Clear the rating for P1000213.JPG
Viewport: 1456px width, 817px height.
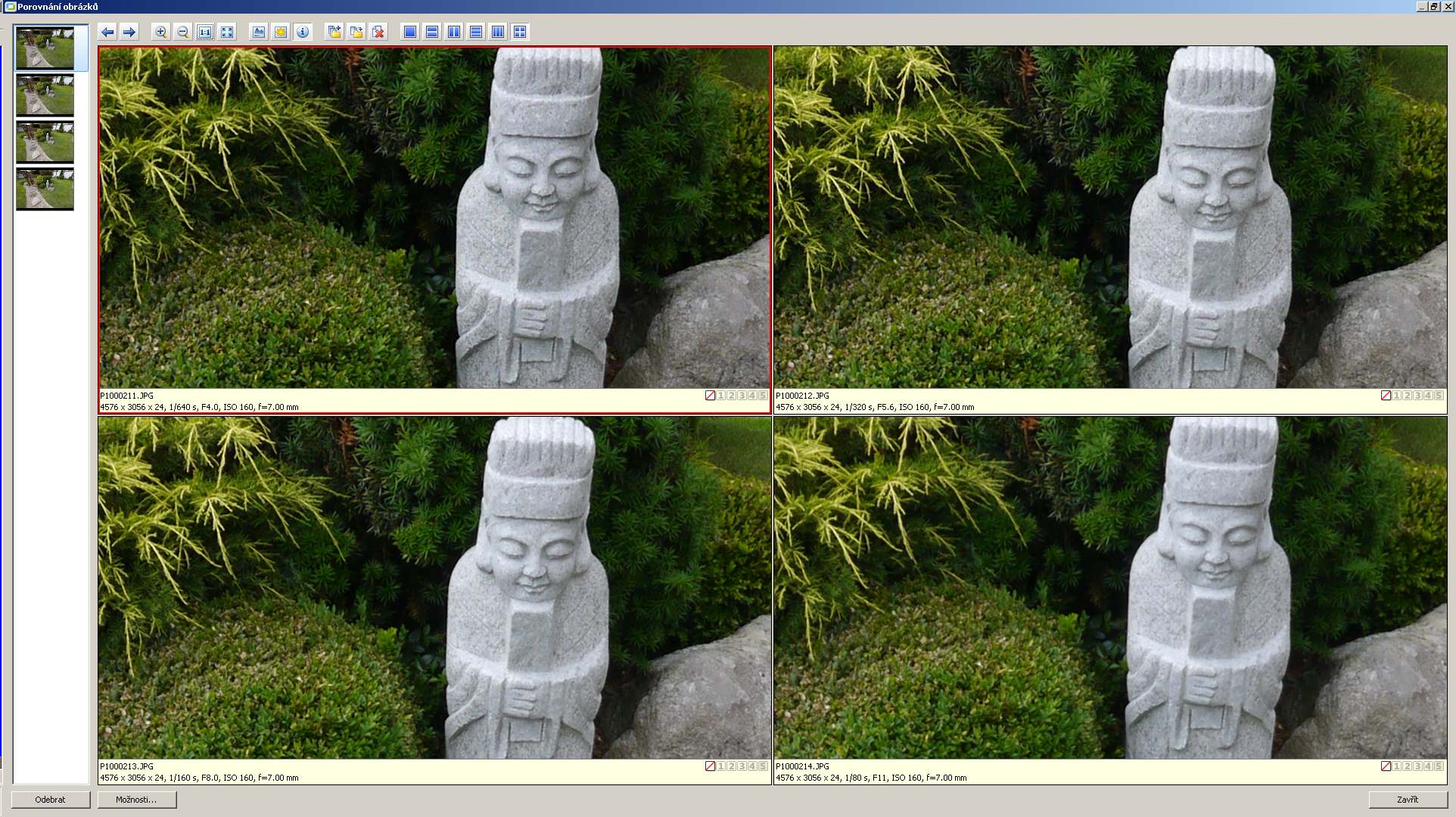click(x=710, y=766)
